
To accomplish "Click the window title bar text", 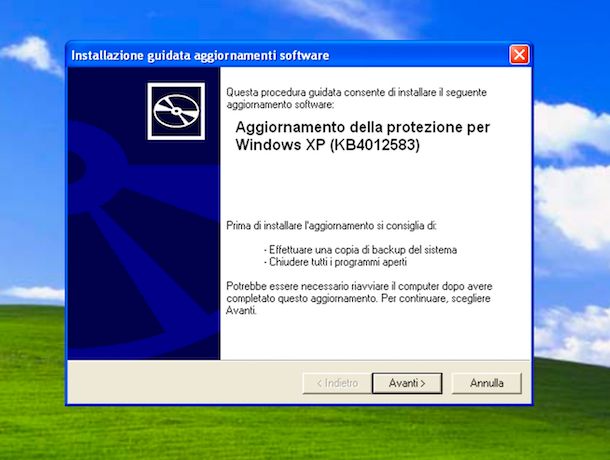I will click(200, 55).
